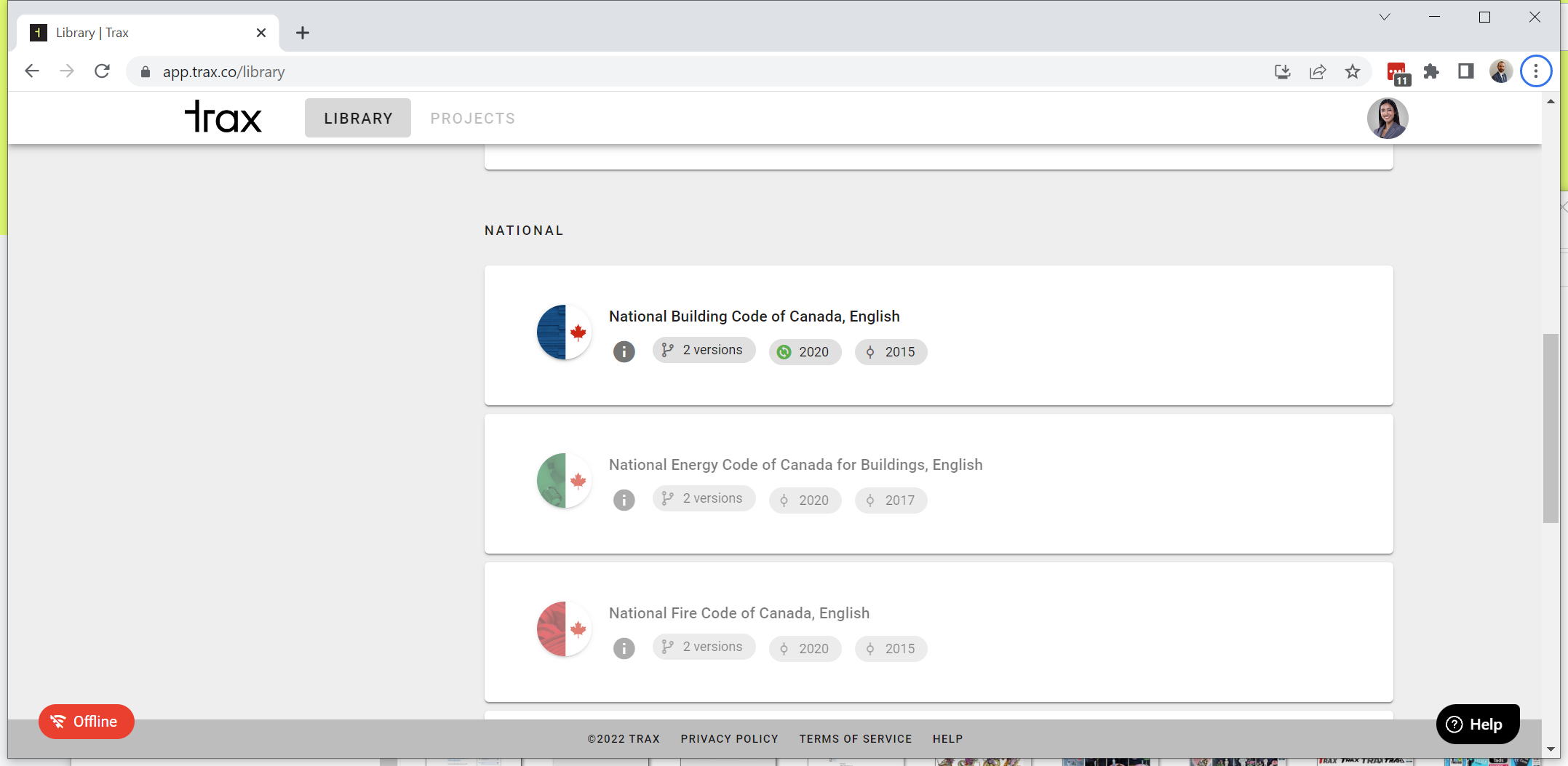This screenshot has width=1568, height=766.
Task: Go back in browser history
Action: click(x=32, y=71)
